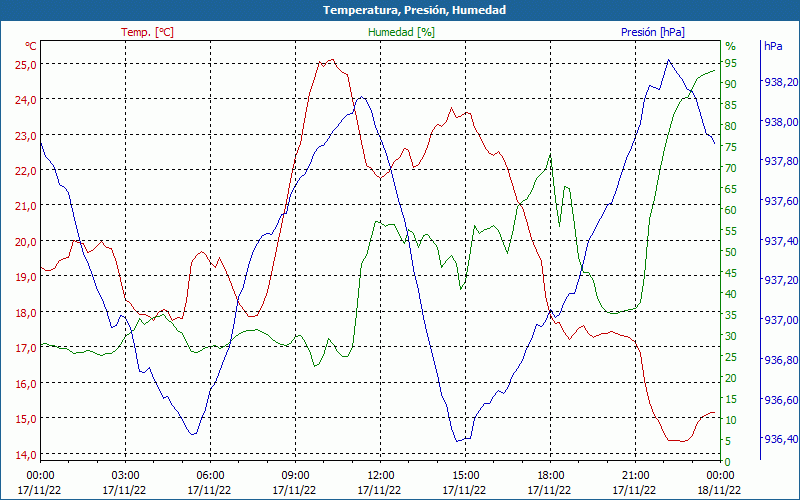
Task: Click the "00:00" label above 18/11/22
Action: (720, 476)
